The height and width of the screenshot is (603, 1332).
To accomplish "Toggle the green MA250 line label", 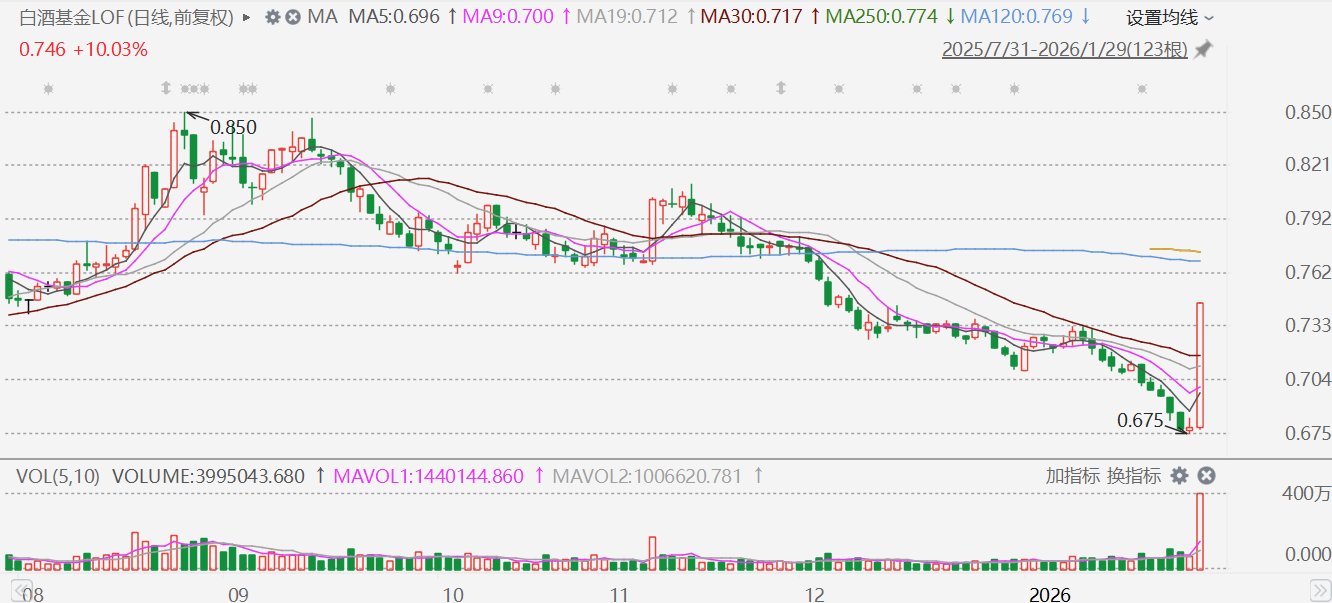I will tap(880, 17).
